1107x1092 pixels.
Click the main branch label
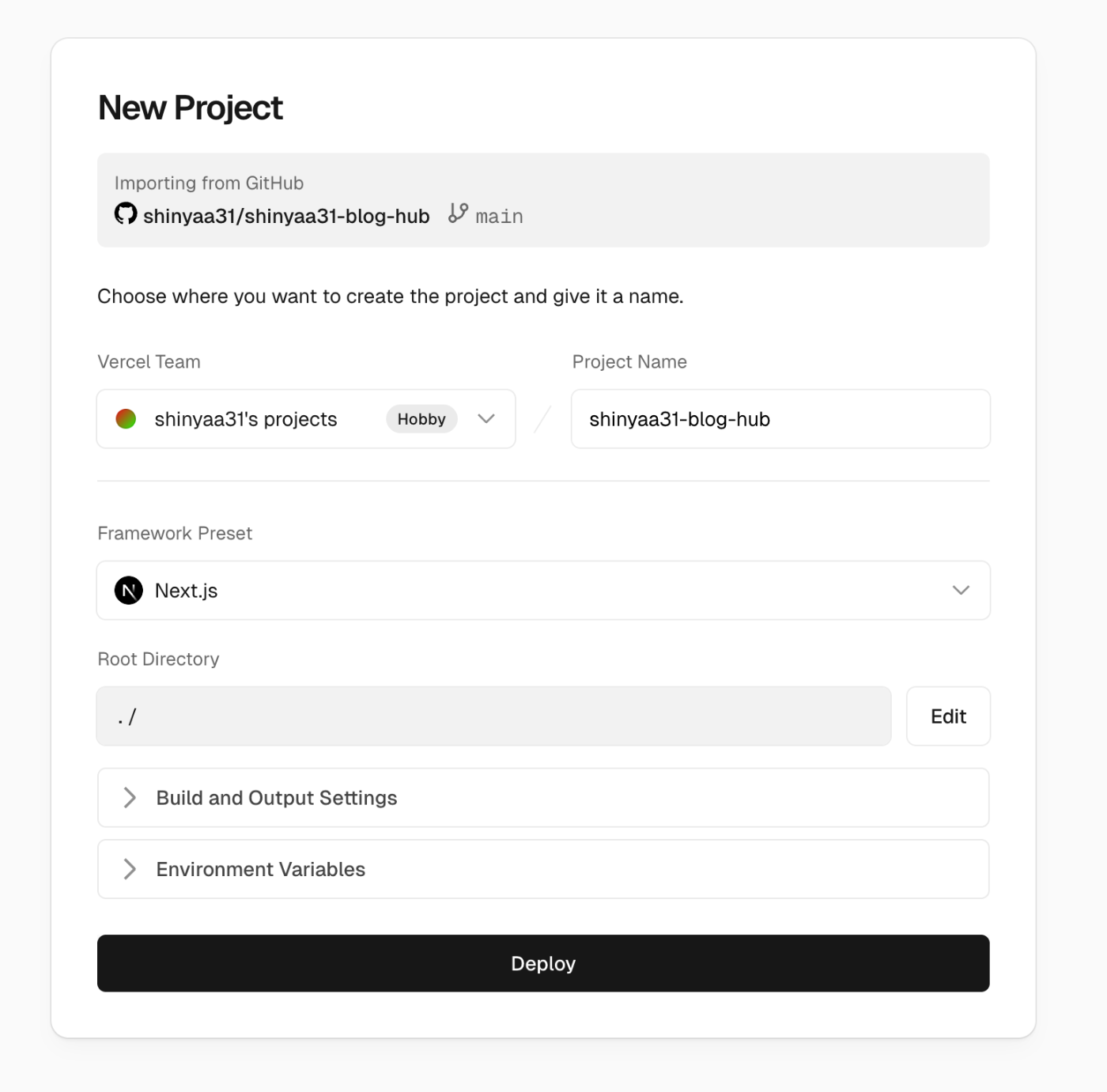(499, 216)
